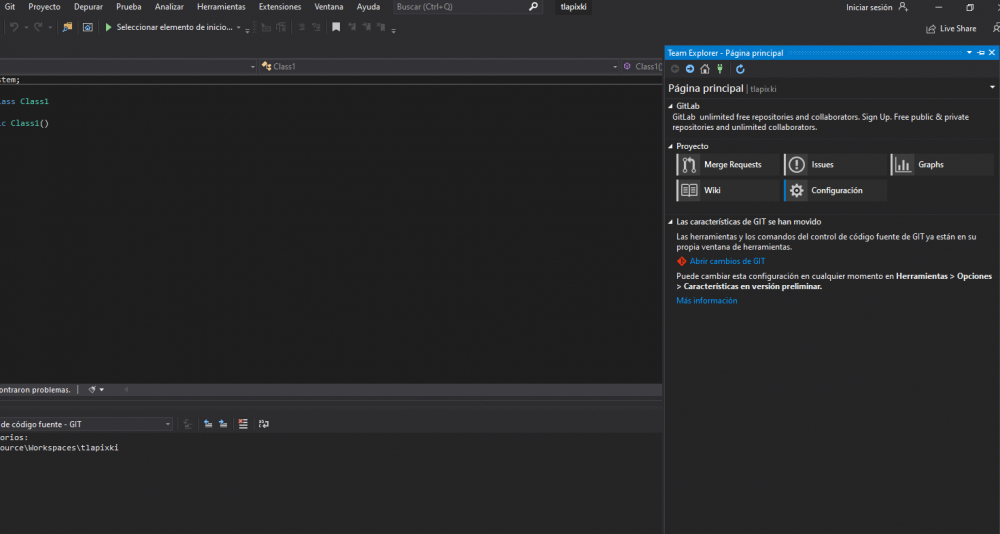Image resolution: width=1000 pixels, height=534 pixels.
Task: Pin the Team Explorer panel with auto-hide
Action: [x=981, y=53]
